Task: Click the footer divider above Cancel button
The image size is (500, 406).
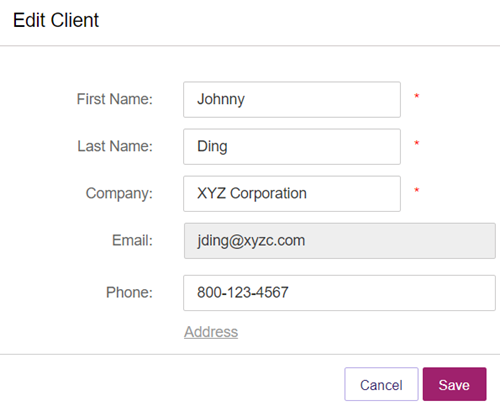Action: click(x=250, y=354)
